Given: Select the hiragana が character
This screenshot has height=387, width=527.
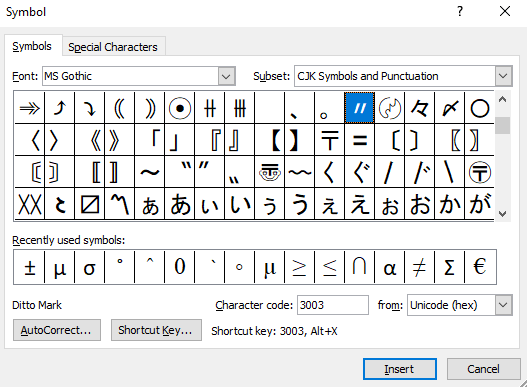Looking at the screenshot, I should pos(480,204).
